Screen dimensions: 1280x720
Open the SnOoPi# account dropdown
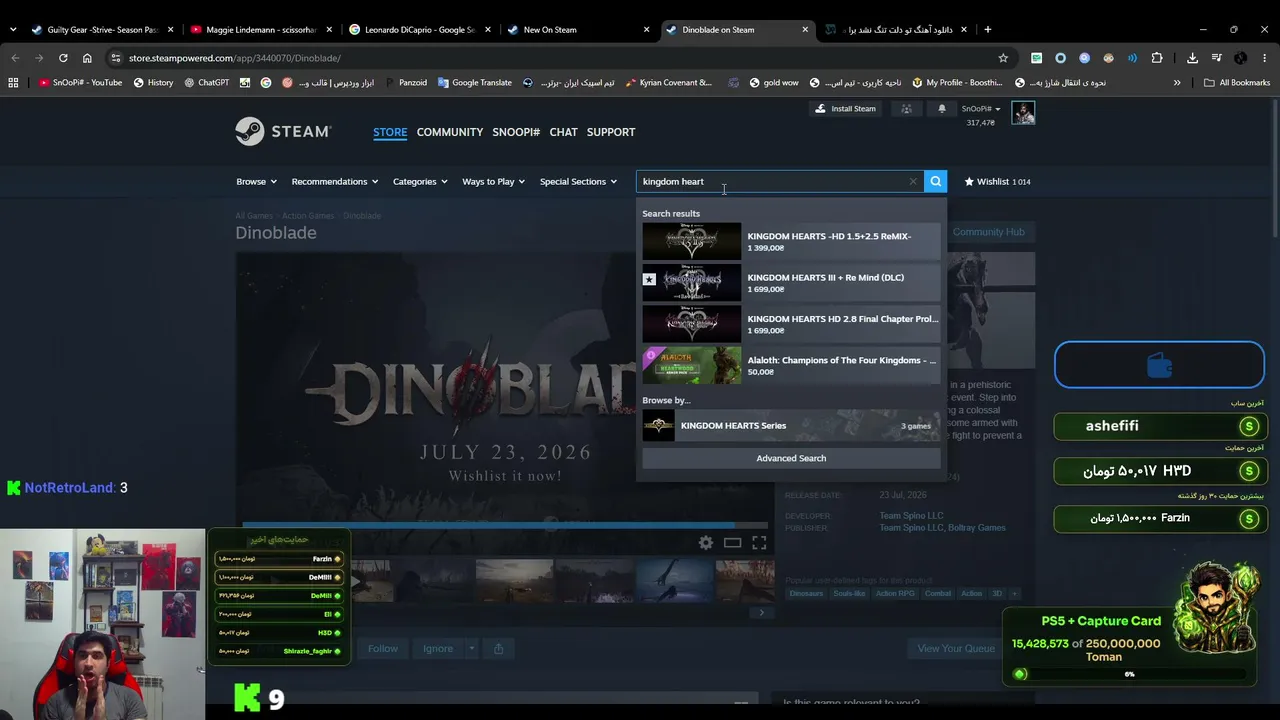(x=981, y=109)
